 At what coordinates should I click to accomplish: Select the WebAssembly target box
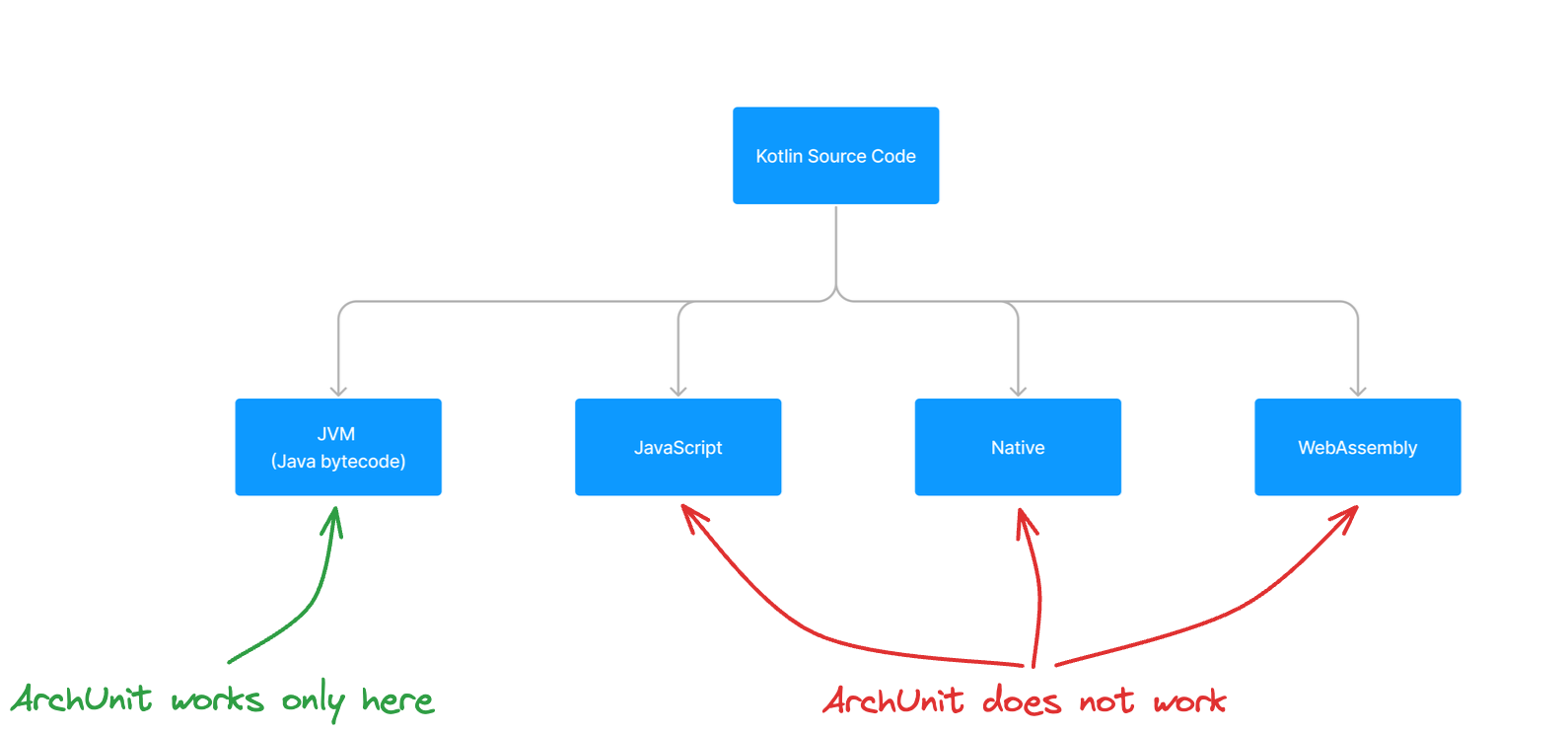[1357, 447]
